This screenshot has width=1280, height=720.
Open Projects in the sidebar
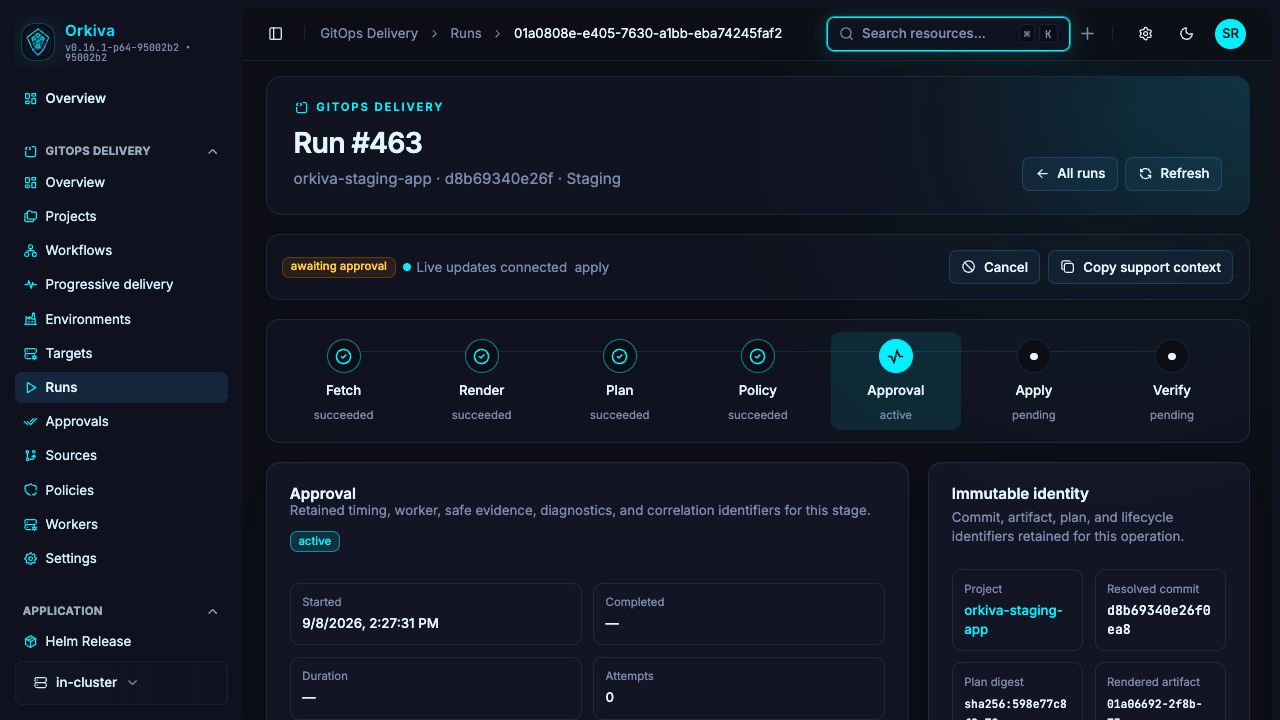click(121, 216)
